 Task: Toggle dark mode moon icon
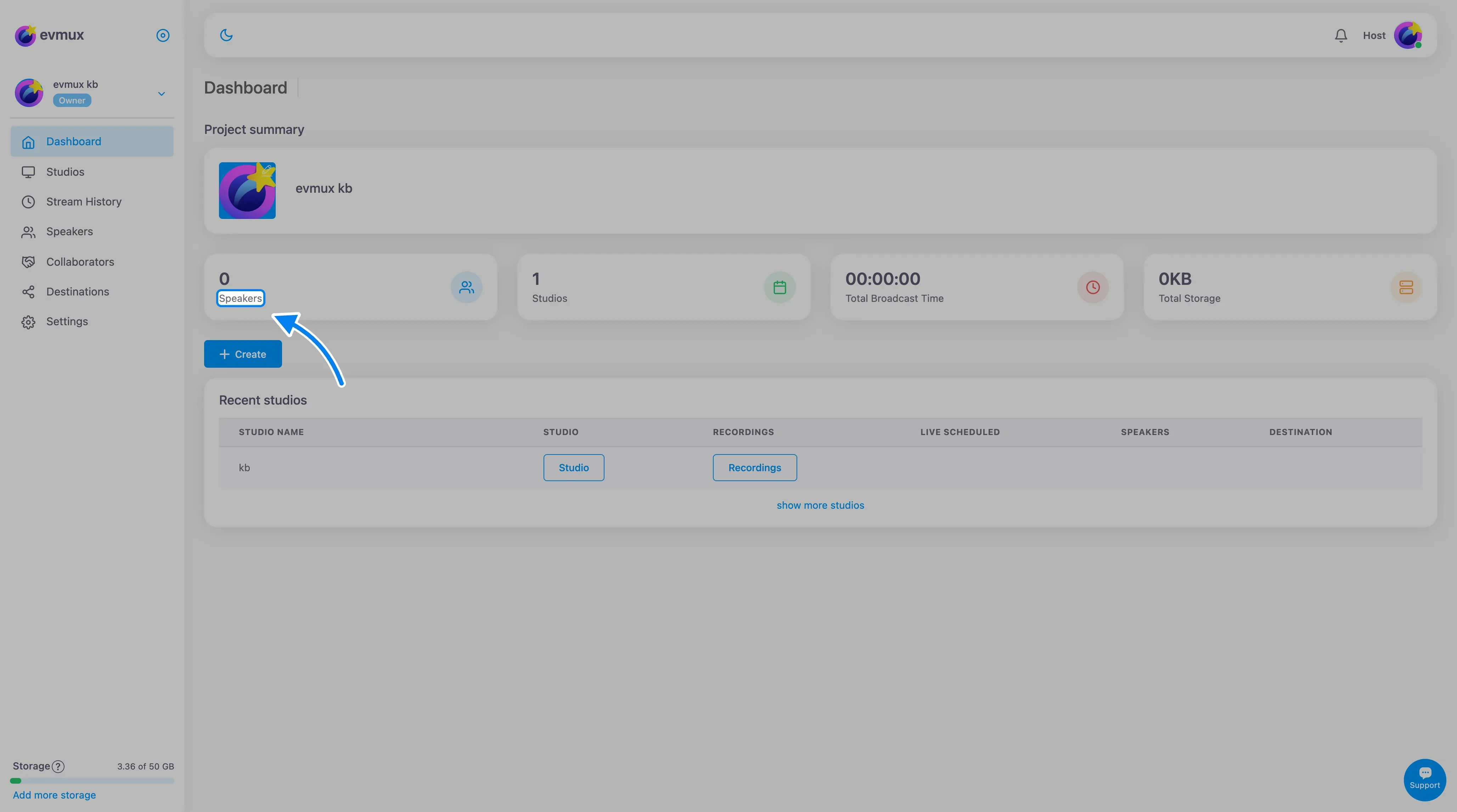point(226,35)
